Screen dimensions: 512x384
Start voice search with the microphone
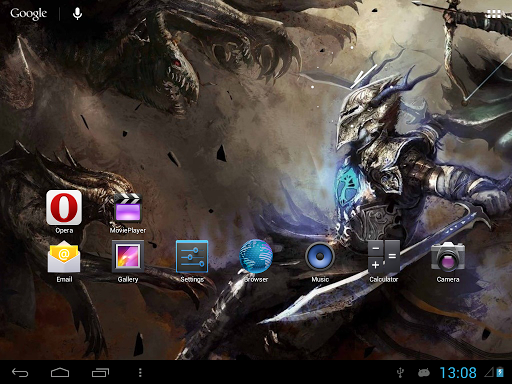tap(77, 14)
